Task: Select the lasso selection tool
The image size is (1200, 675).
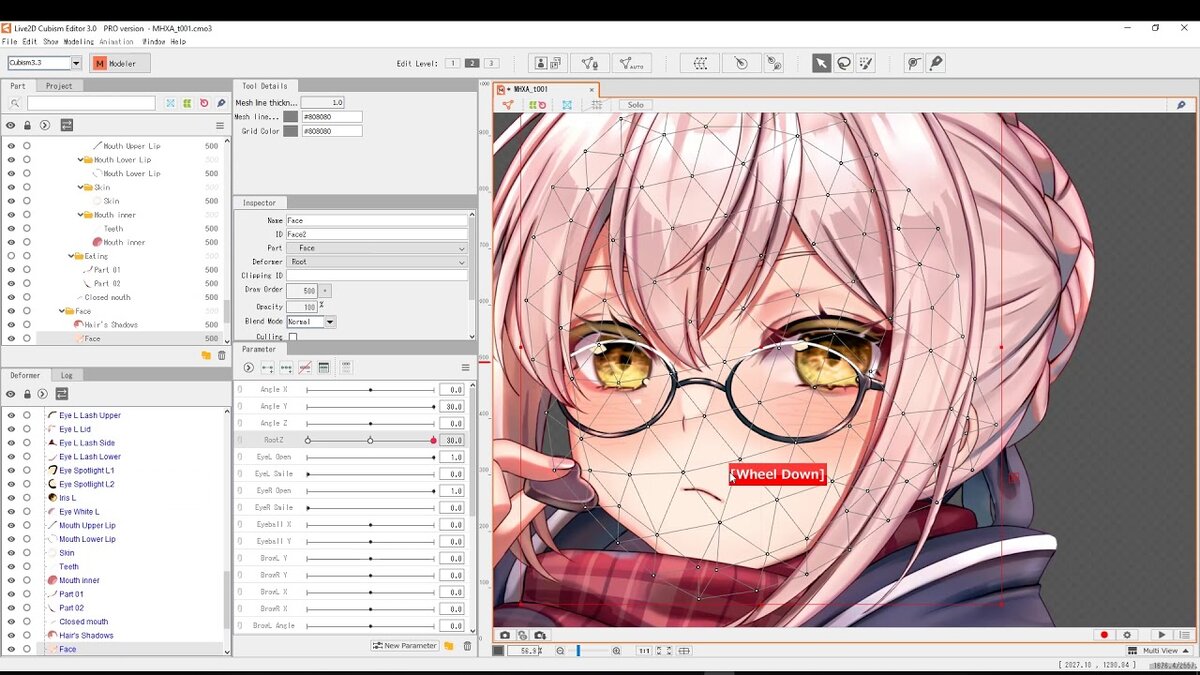Action: pyautogui.click(x=844, y=63)
